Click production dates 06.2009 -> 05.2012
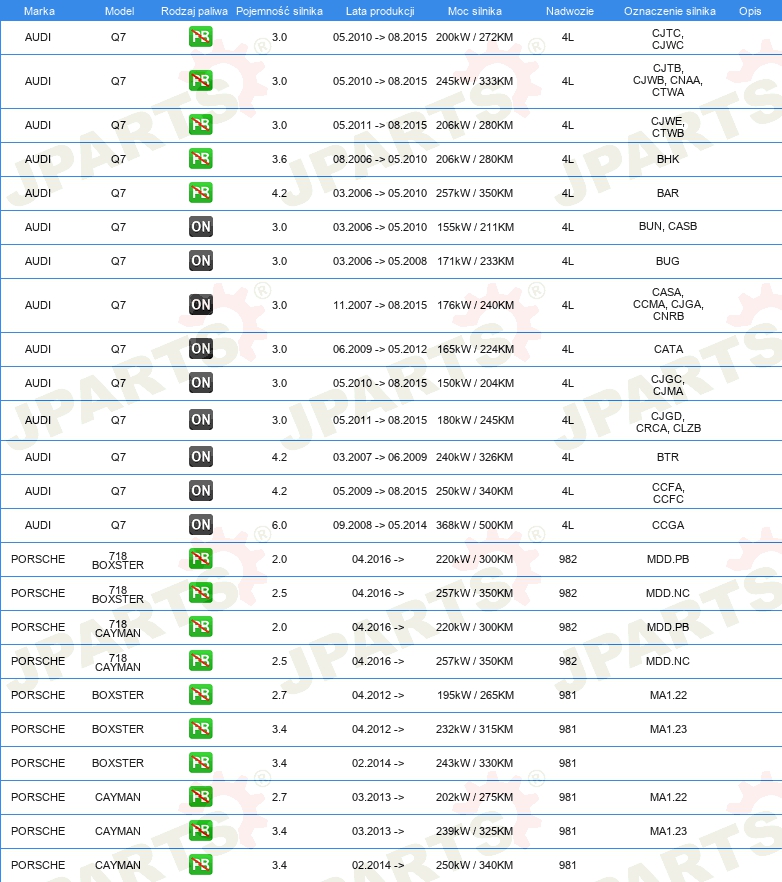The height and width of the screenshot is (882, 782). coord(380,349)
